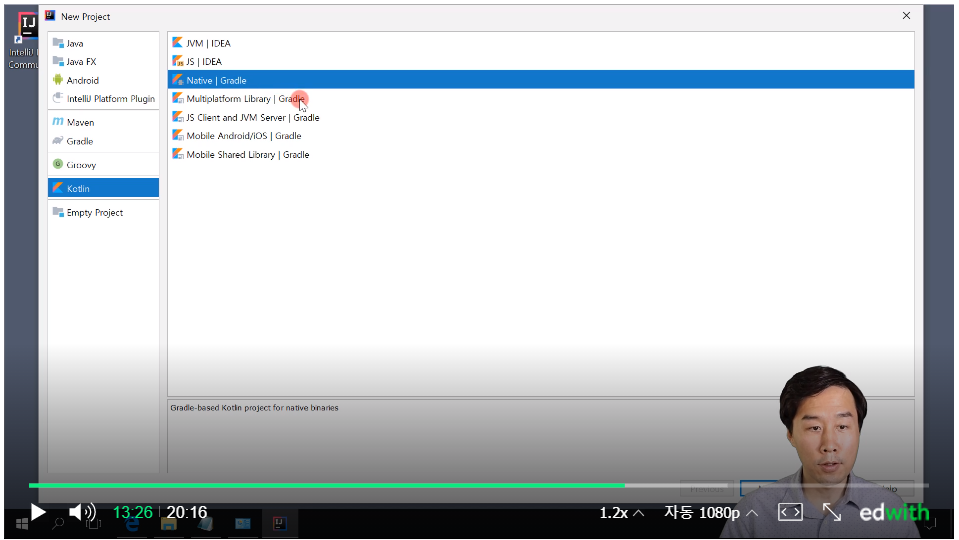959x540 pixels.
Task: Choose Empty Project option
Action: [x=103, y=212]
